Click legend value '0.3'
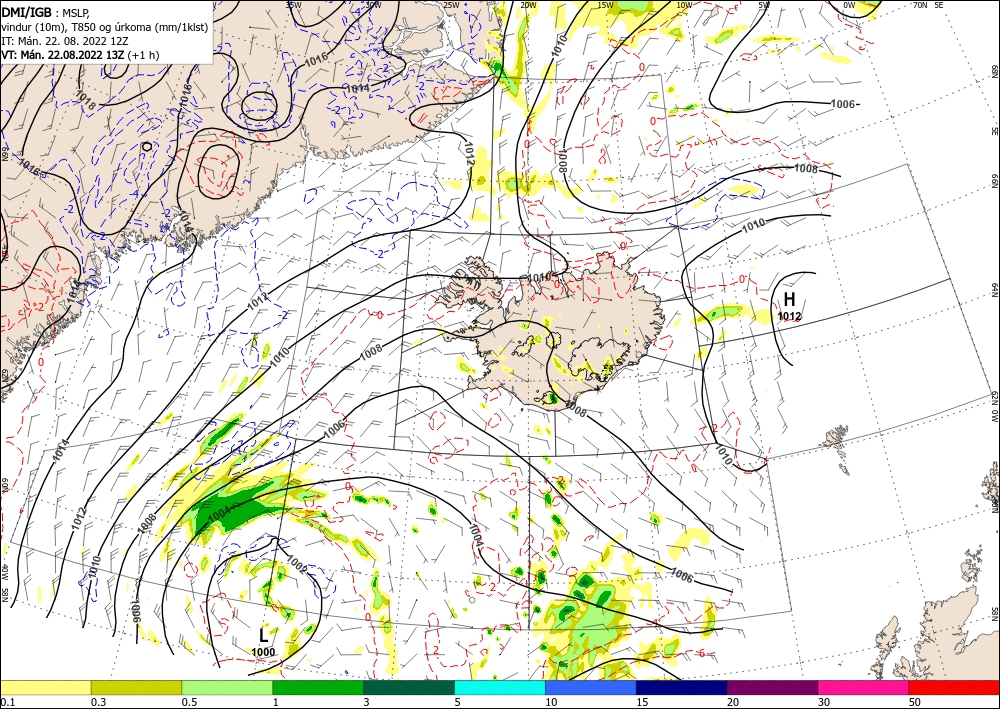The image size is (1000, 709). 98,702
